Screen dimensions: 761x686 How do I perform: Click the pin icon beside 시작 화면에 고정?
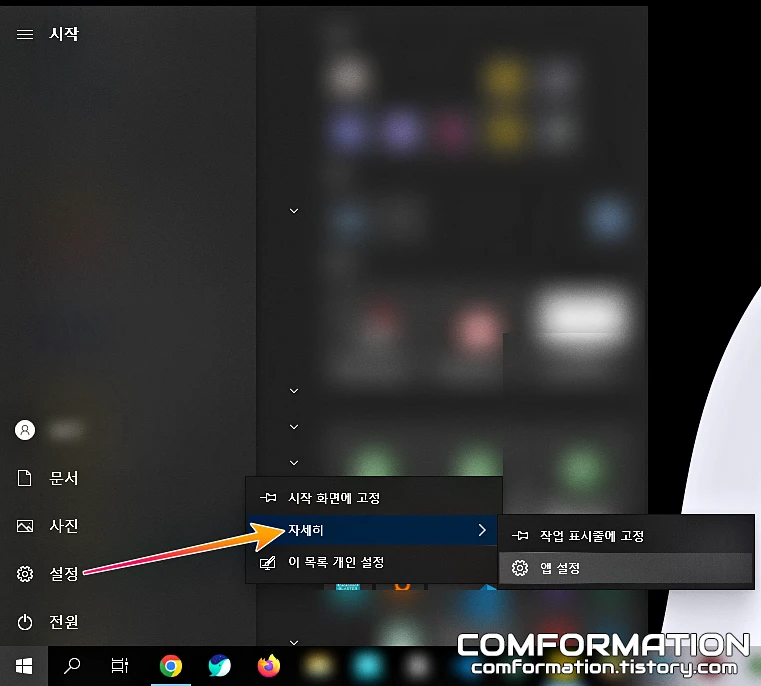(x=268, y=498)
